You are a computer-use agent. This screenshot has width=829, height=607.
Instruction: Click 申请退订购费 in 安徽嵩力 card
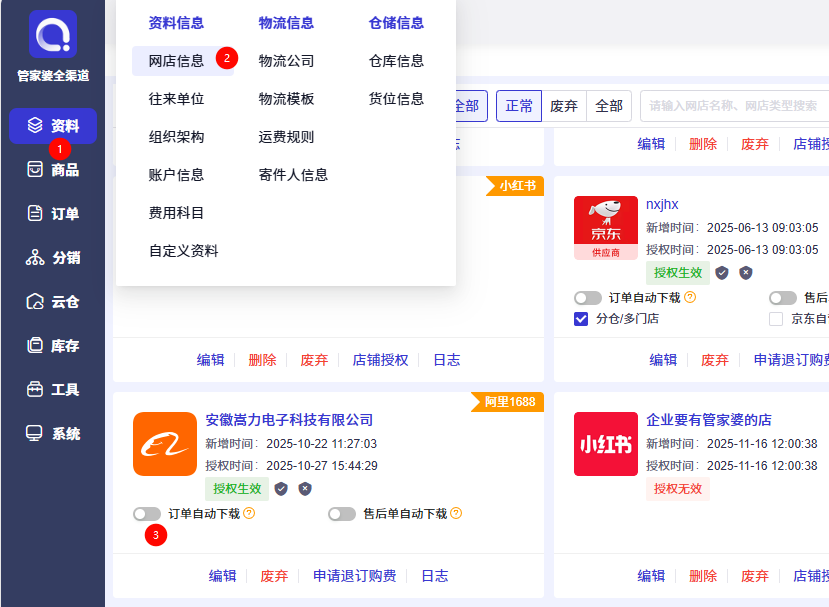tap(355, 576)
